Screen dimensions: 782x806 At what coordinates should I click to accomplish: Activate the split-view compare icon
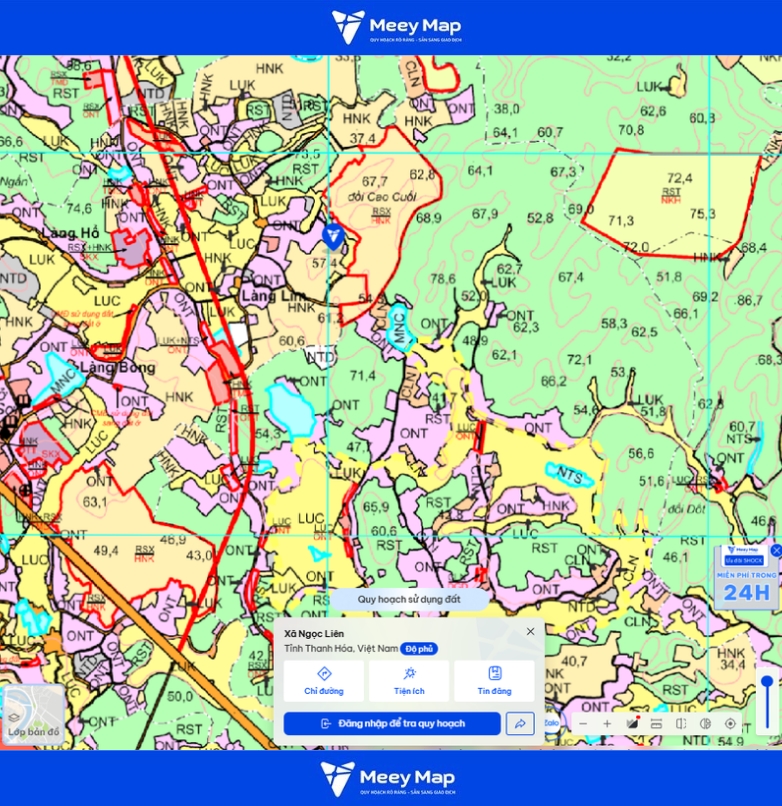tap(681, 724)
